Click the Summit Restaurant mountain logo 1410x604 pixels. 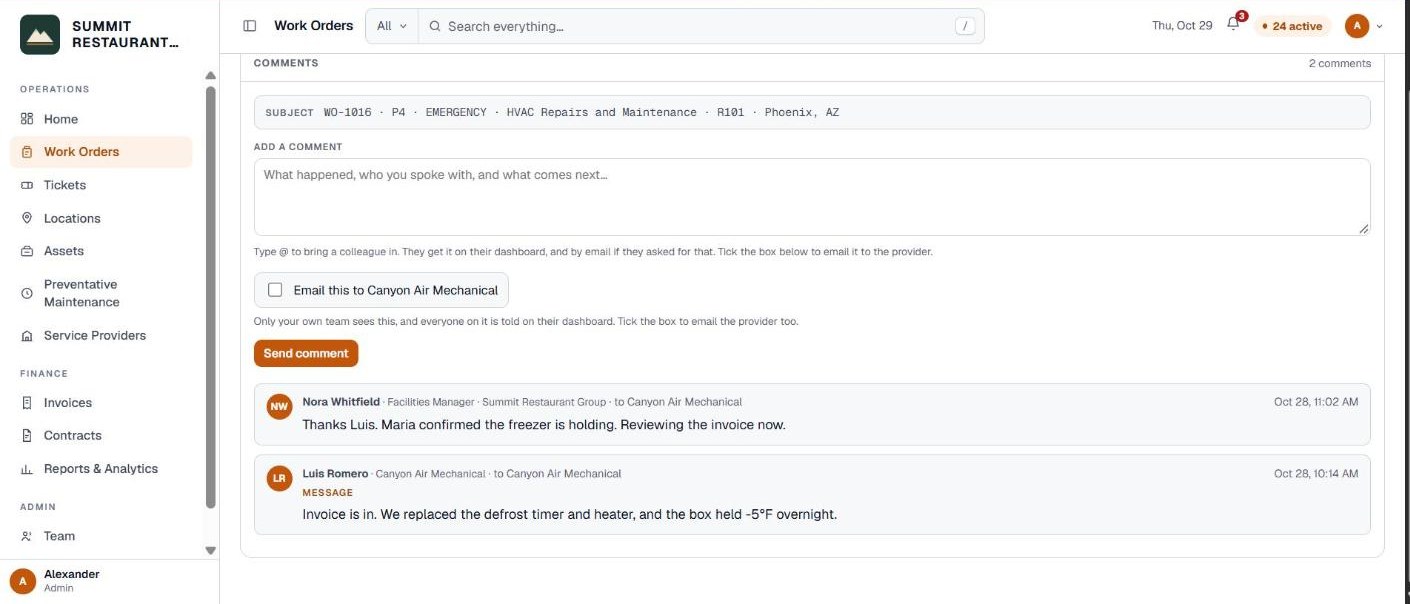[40, 34]
